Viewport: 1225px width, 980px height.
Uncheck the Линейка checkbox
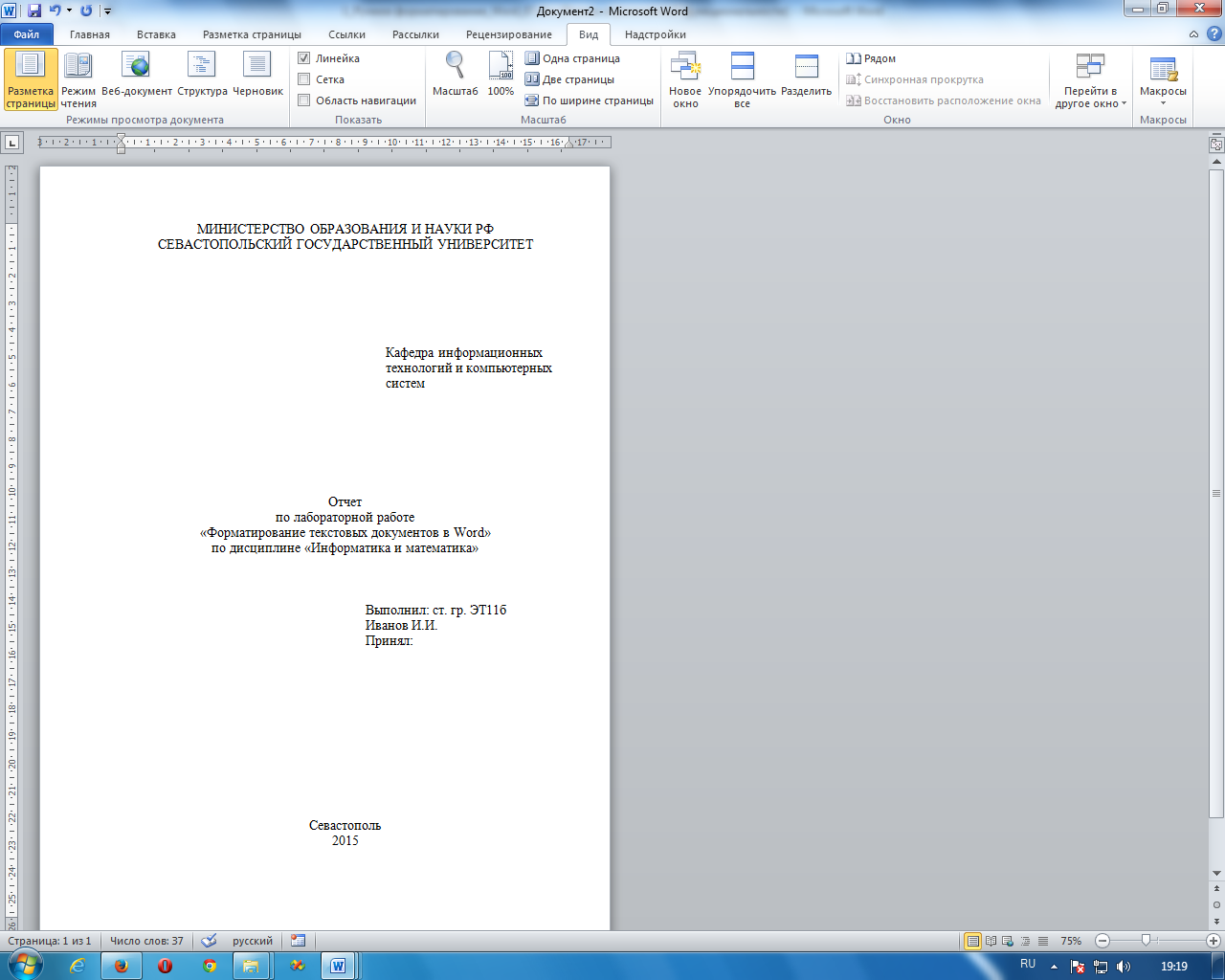click(x=303, y=58)
